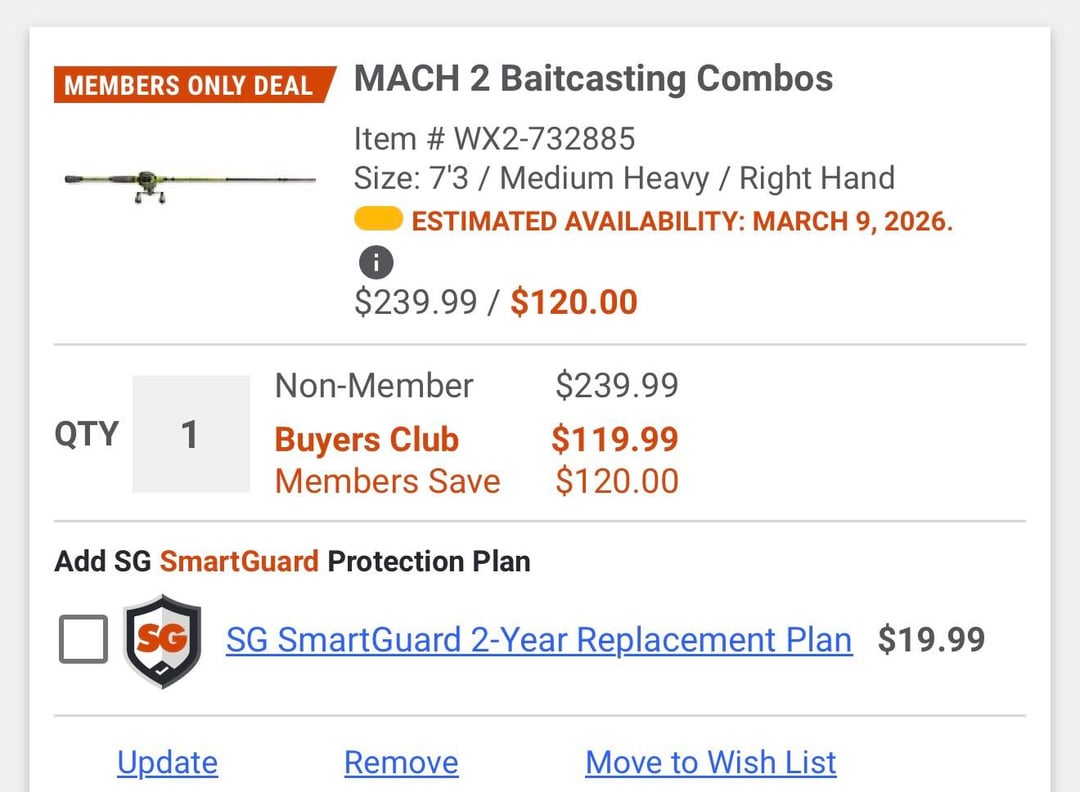Click the Update link
1080x792 pixels.
[x=167, y=763]
